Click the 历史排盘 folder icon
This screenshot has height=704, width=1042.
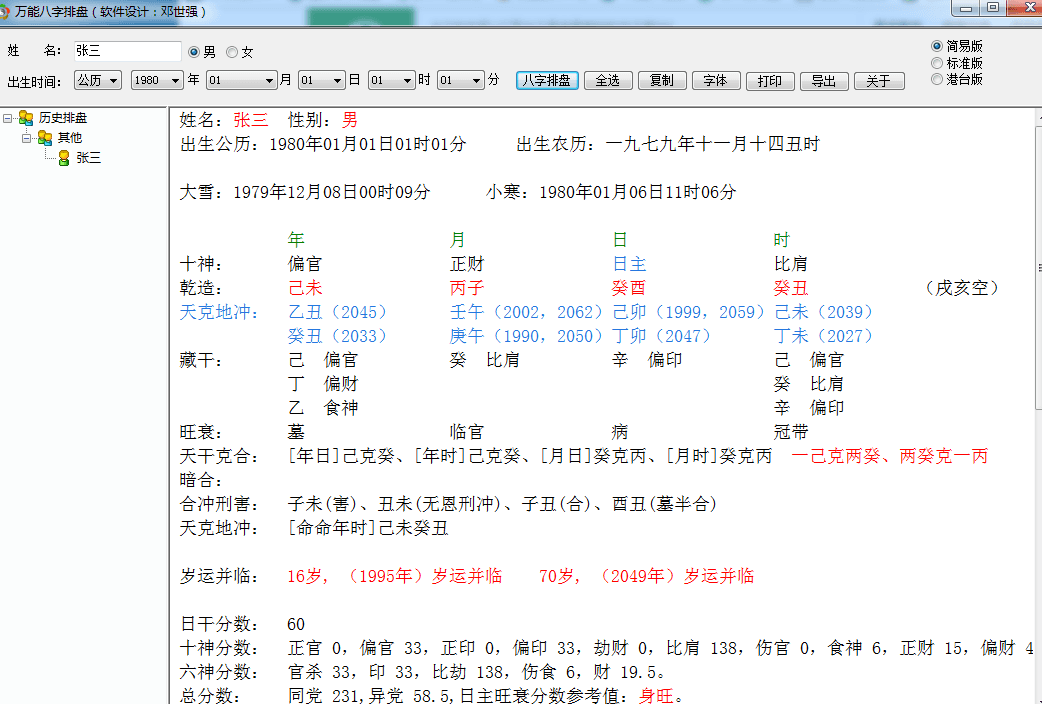tap(26, 118)
